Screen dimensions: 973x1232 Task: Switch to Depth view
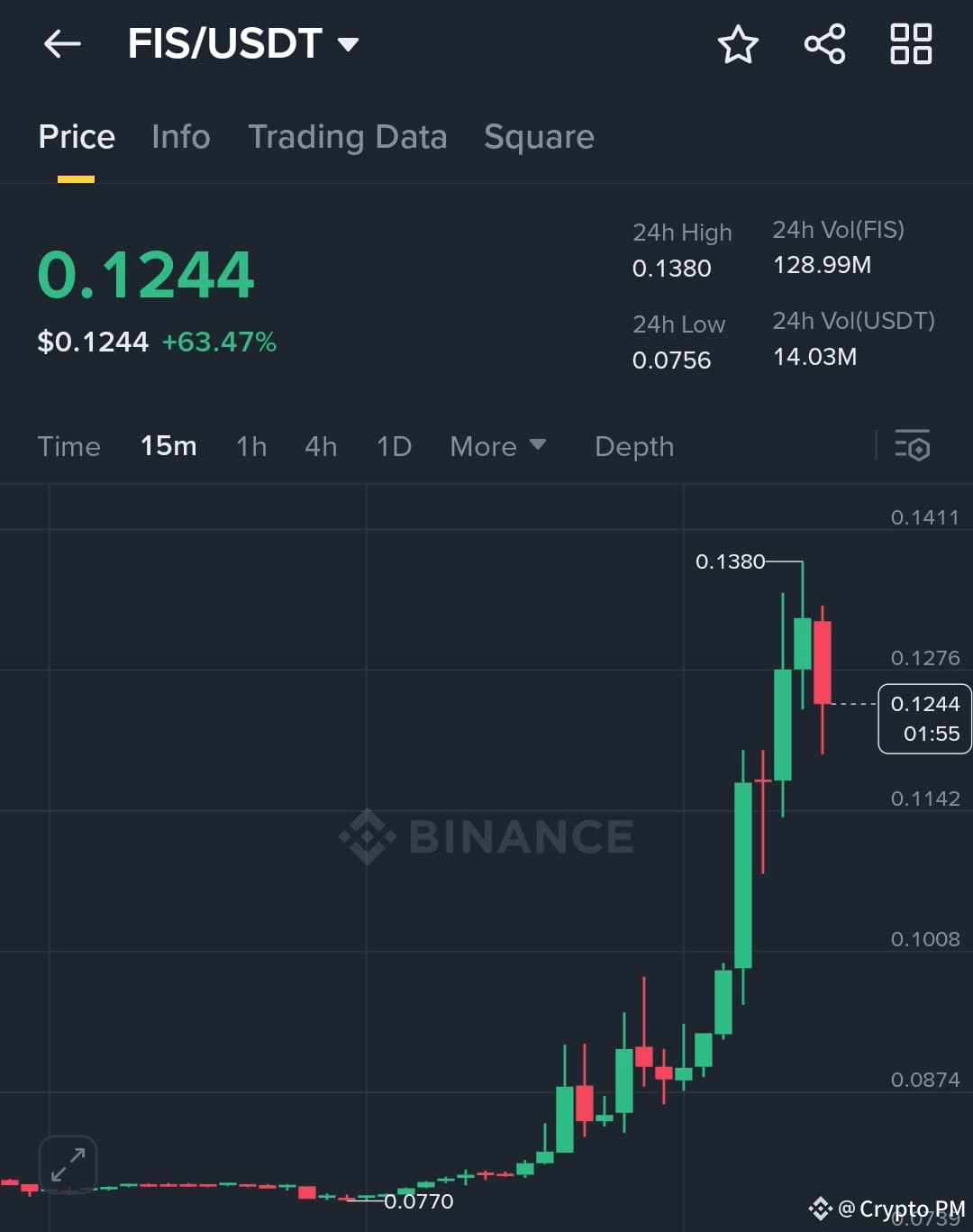point(634,446)
